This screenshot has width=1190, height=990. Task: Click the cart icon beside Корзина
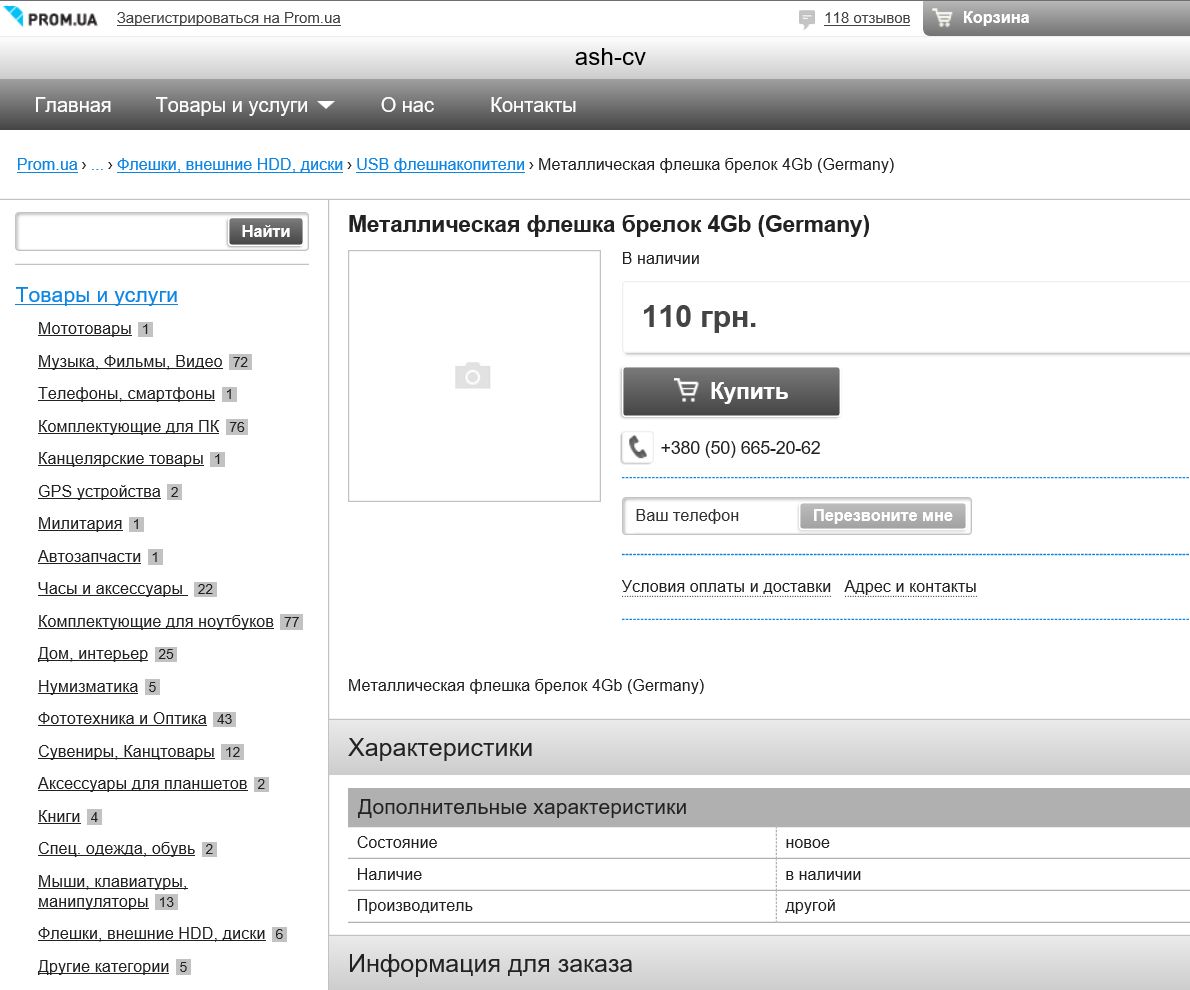pos(942,17)
